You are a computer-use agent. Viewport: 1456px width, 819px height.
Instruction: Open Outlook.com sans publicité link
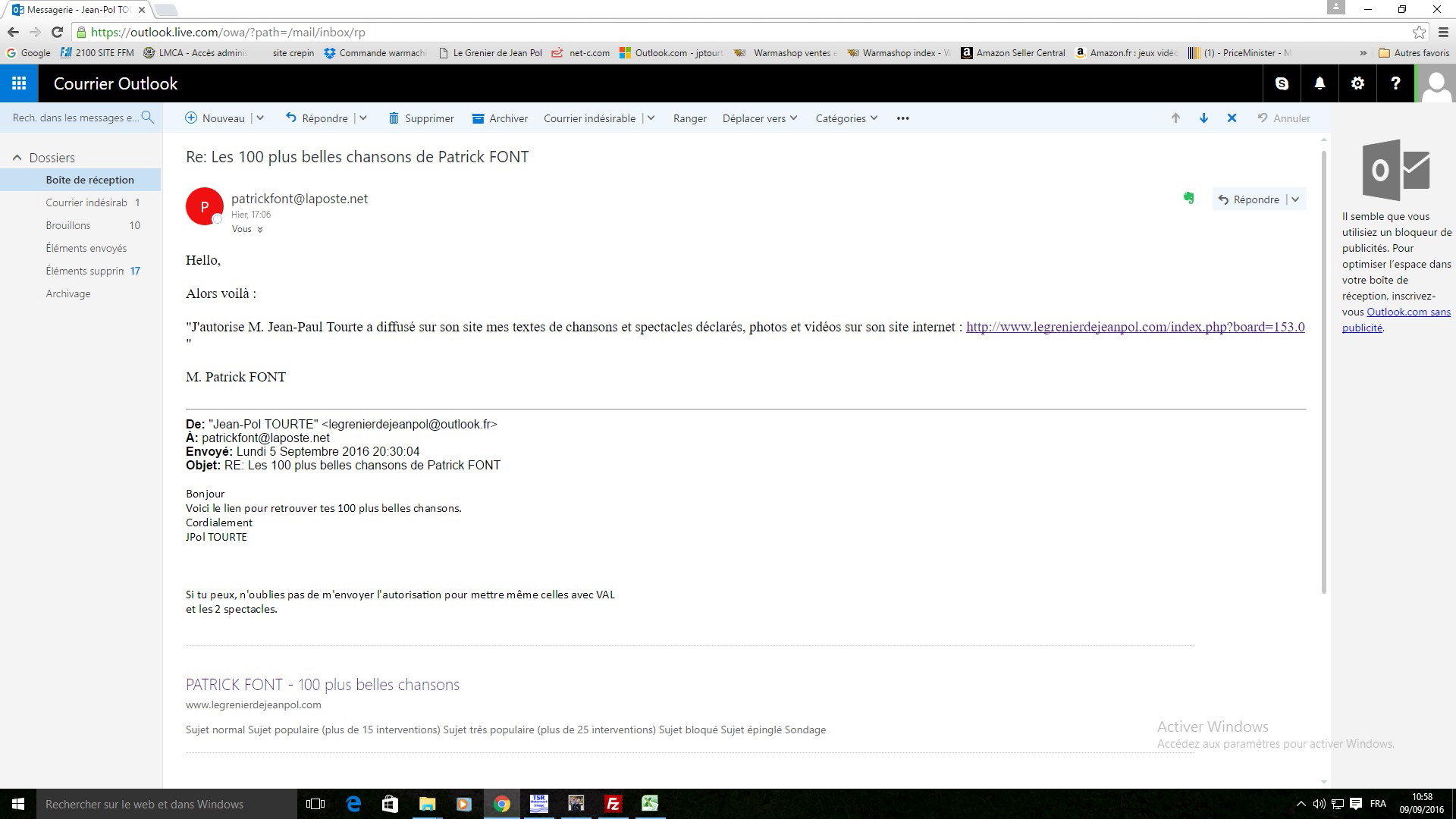1396,319
